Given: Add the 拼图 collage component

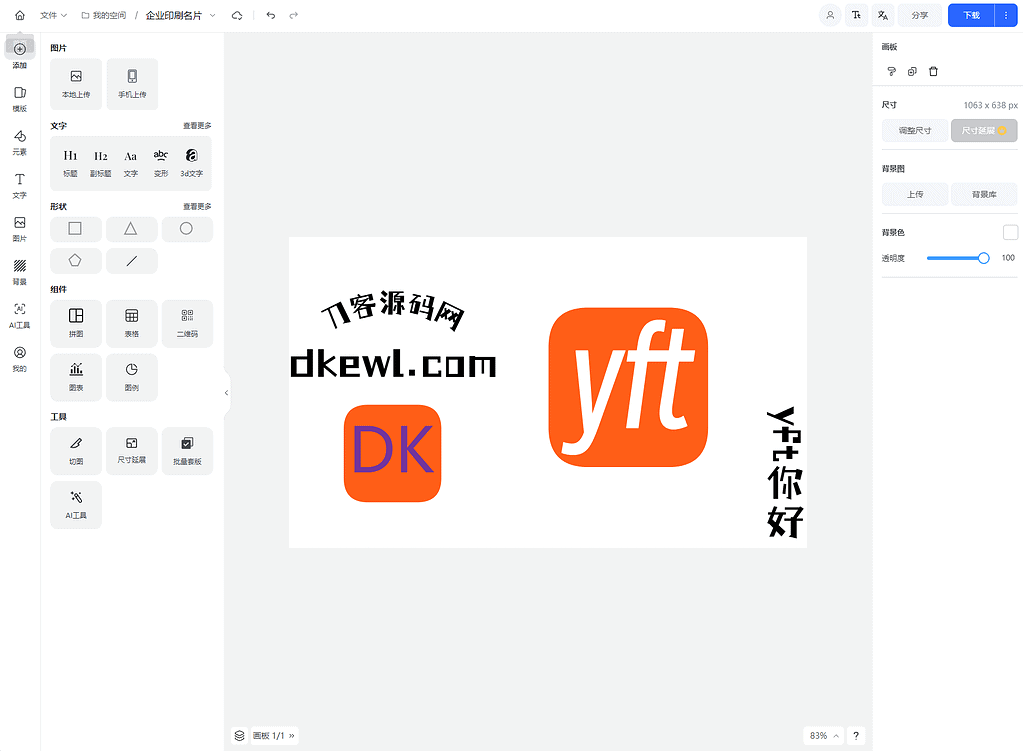Looking at the screenshot, I should pos(76,324).
